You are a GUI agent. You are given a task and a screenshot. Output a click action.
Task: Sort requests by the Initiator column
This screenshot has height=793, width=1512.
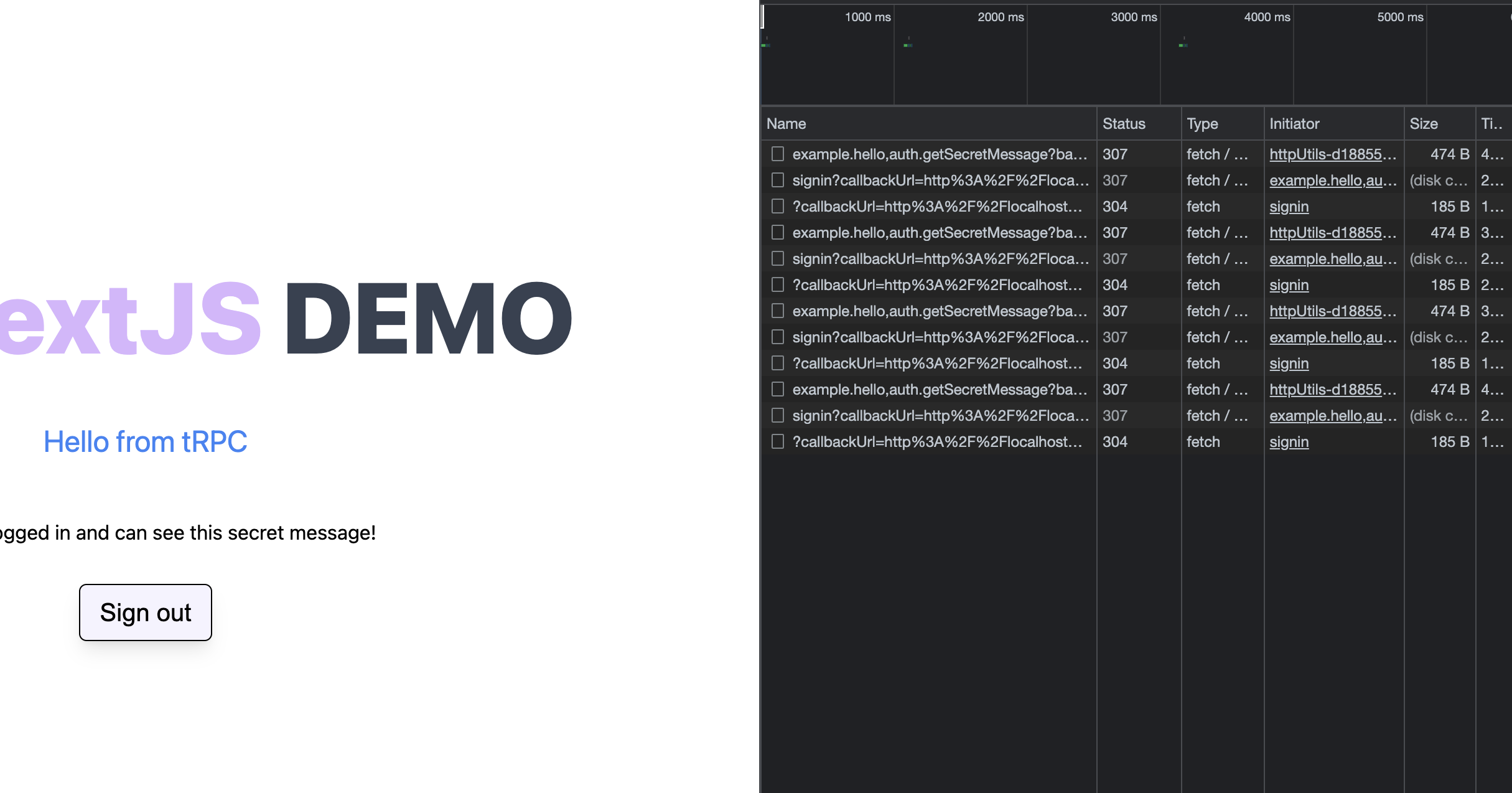1294,123
